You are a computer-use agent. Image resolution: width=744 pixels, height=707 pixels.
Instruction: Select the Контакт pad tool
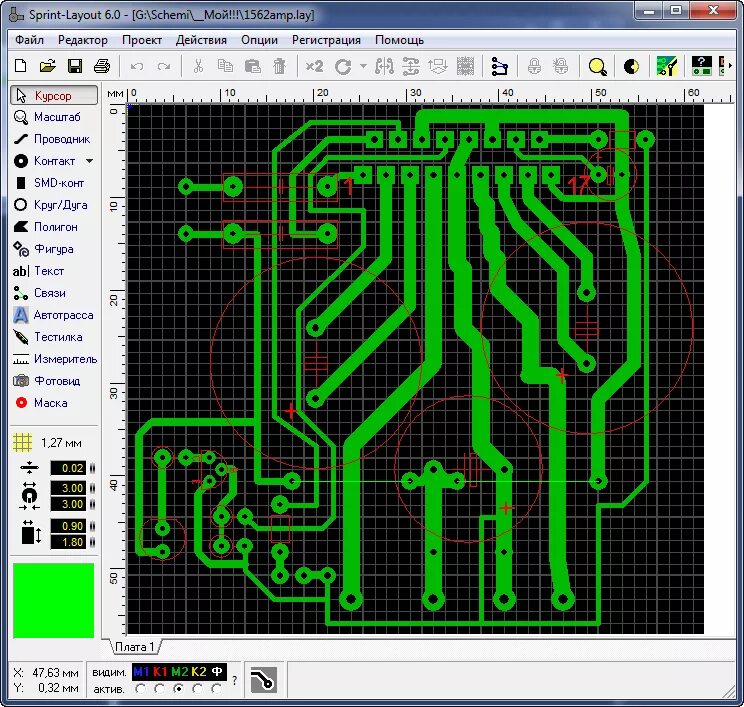pos(45,161)
